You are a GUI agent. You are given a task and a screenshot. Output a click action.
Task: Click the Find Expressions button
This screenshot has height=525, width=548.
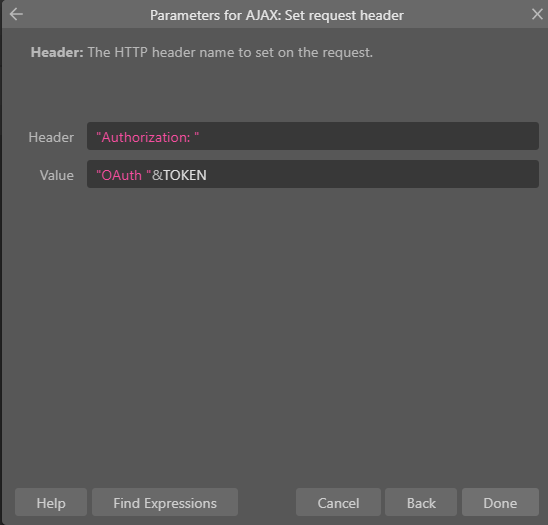click(165, 502)
